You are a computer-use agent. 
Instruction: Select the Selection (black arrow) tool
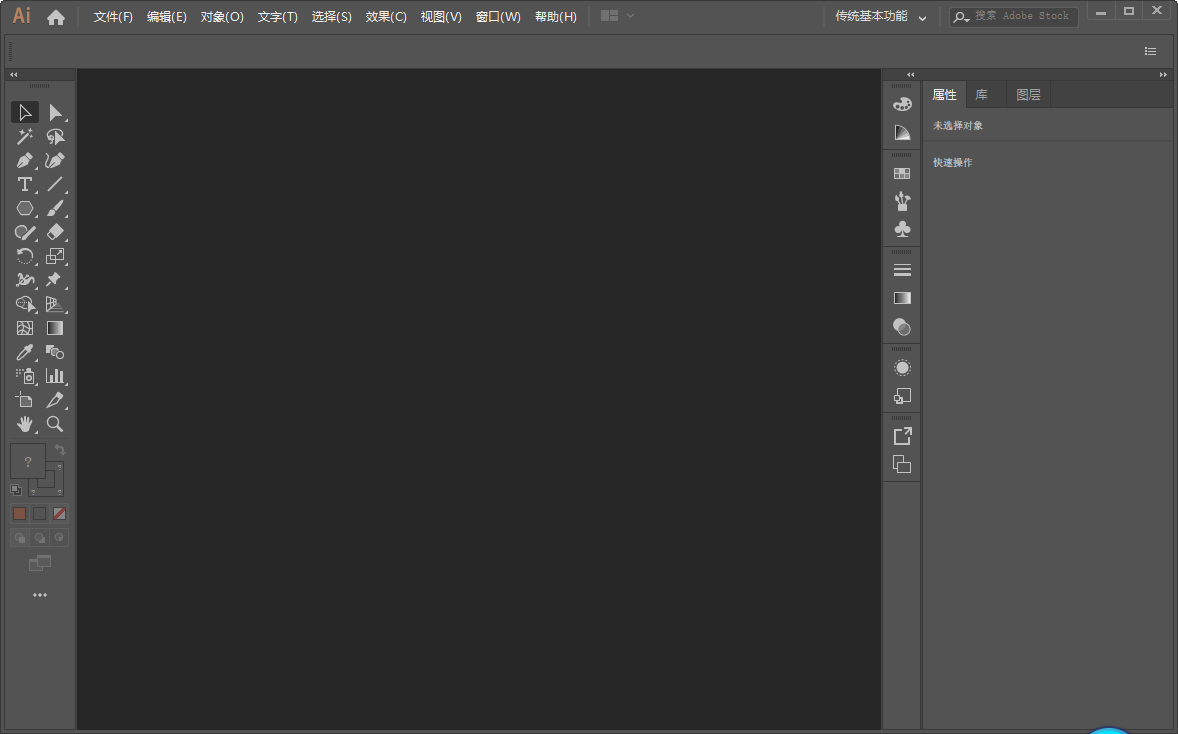pyautogui.click(x=25, y=112)
